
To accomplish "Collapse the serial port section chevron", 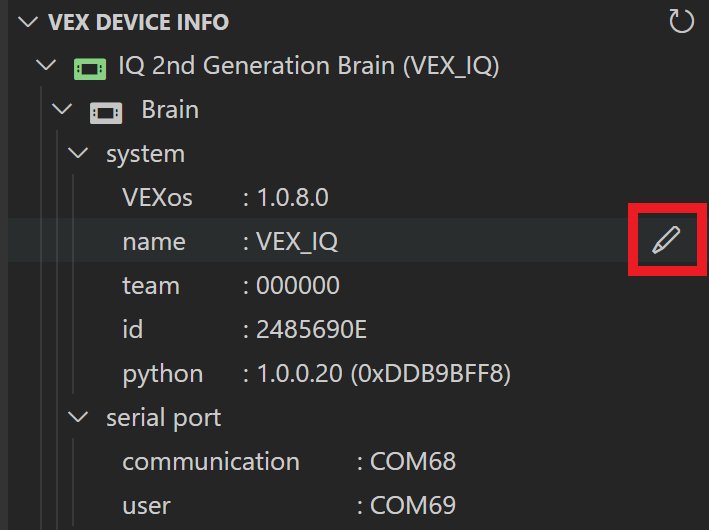I will tap(79, 417).
